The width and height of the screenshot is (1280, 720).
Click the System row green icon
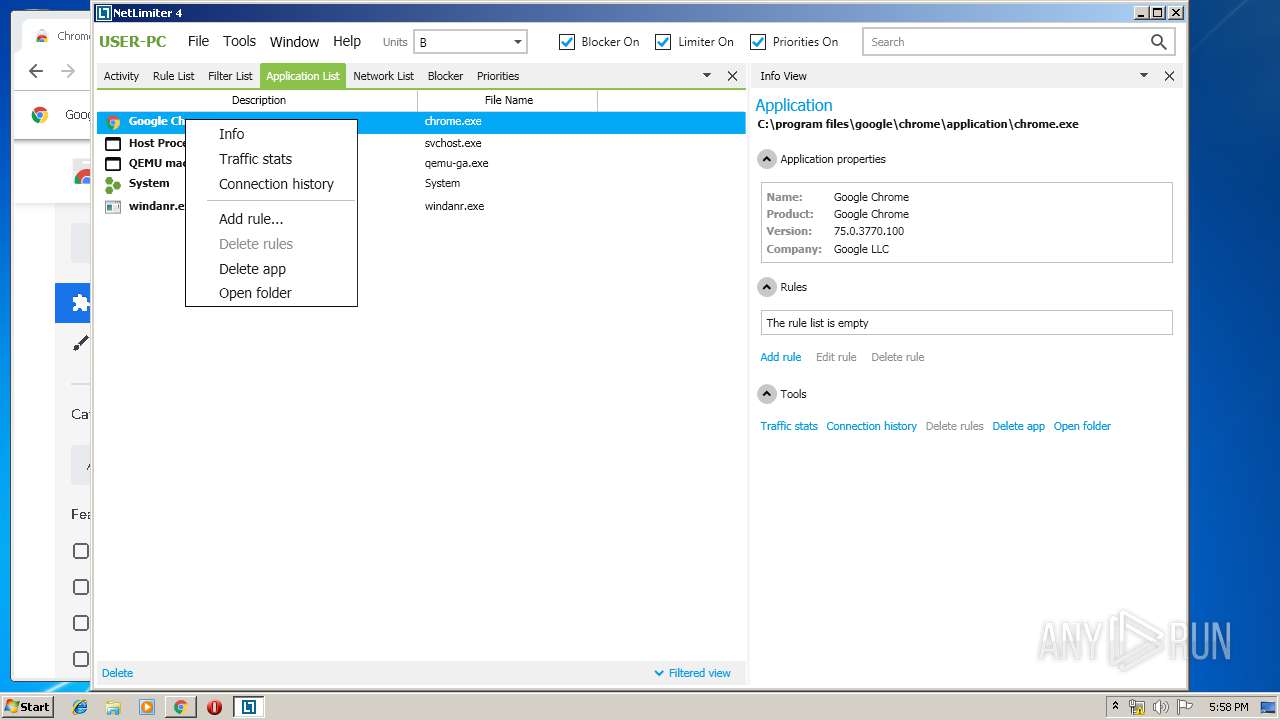point(113,184)
